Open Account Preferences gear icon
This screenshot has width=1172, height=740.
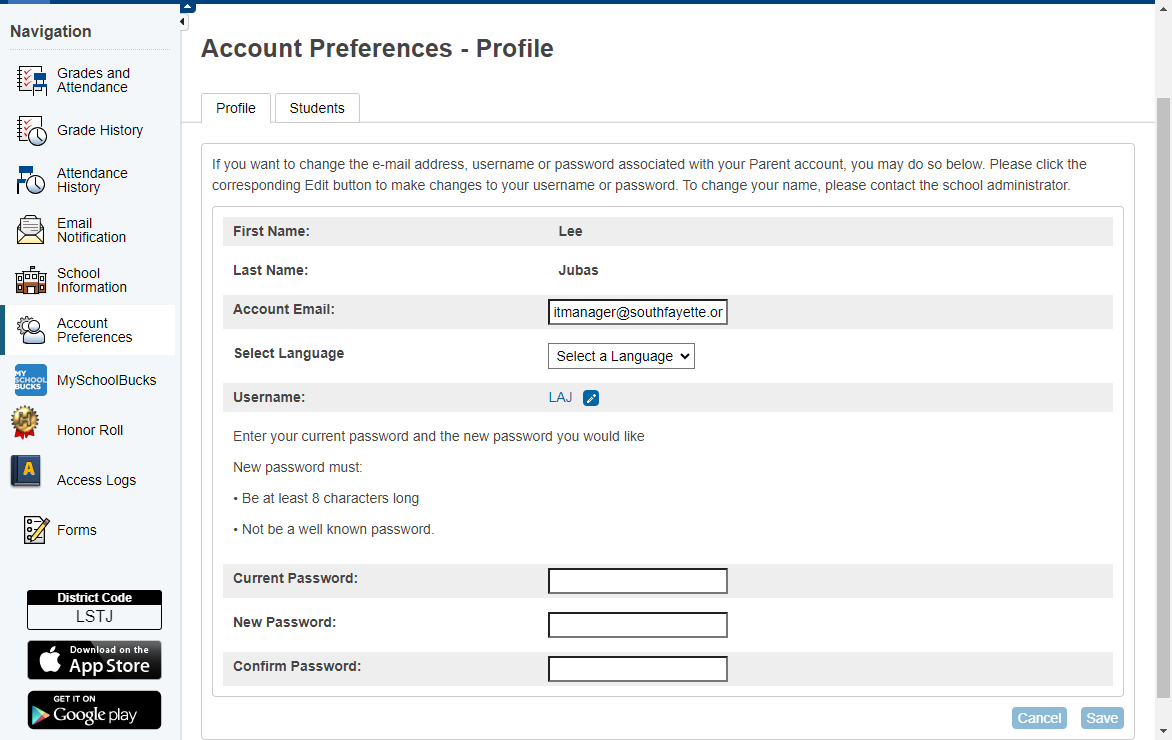(31, 330)
